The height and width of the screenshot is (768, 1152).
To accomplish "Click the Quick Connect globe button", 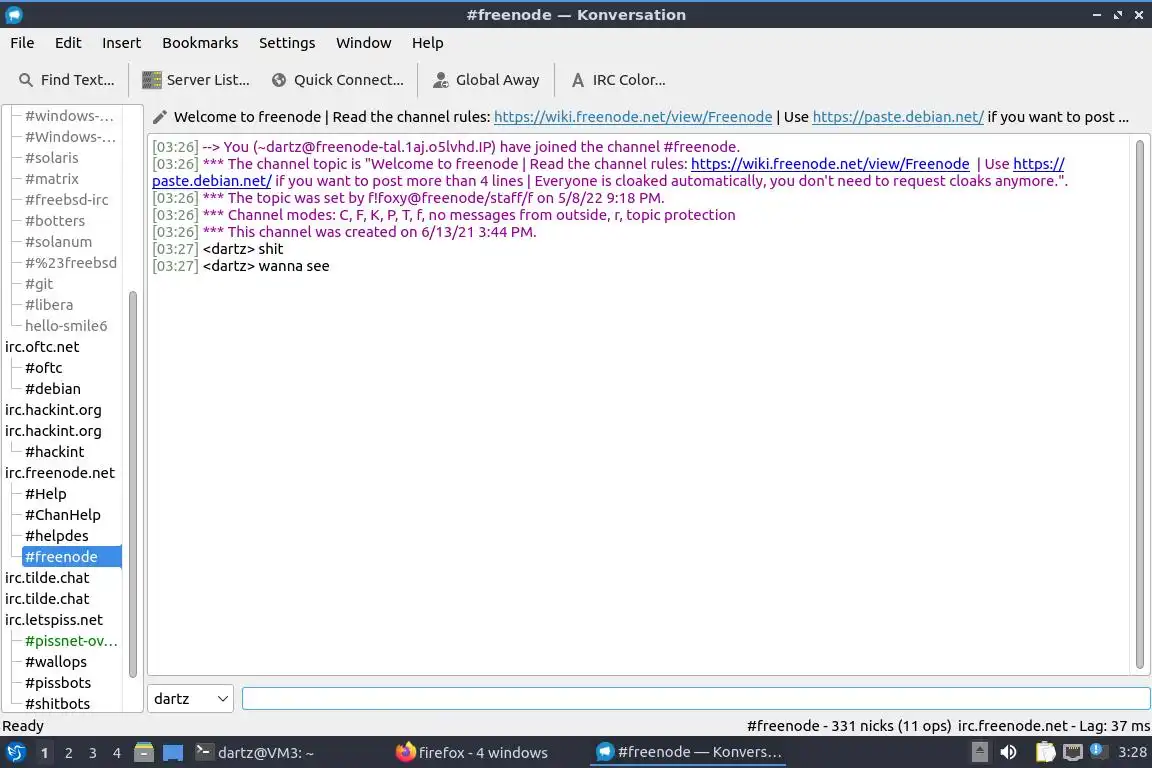I will [337, 80].
